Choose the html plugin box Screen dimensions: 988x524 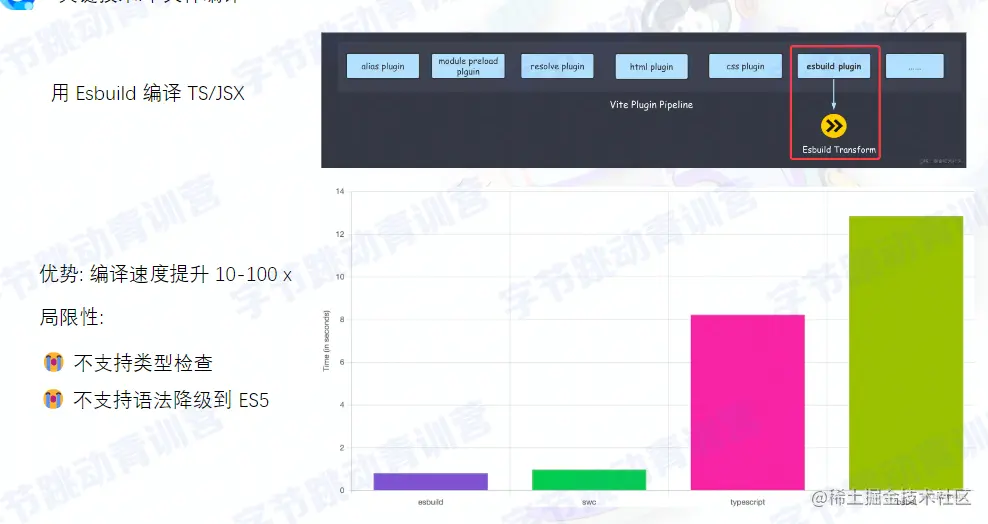tap(652, 66)
